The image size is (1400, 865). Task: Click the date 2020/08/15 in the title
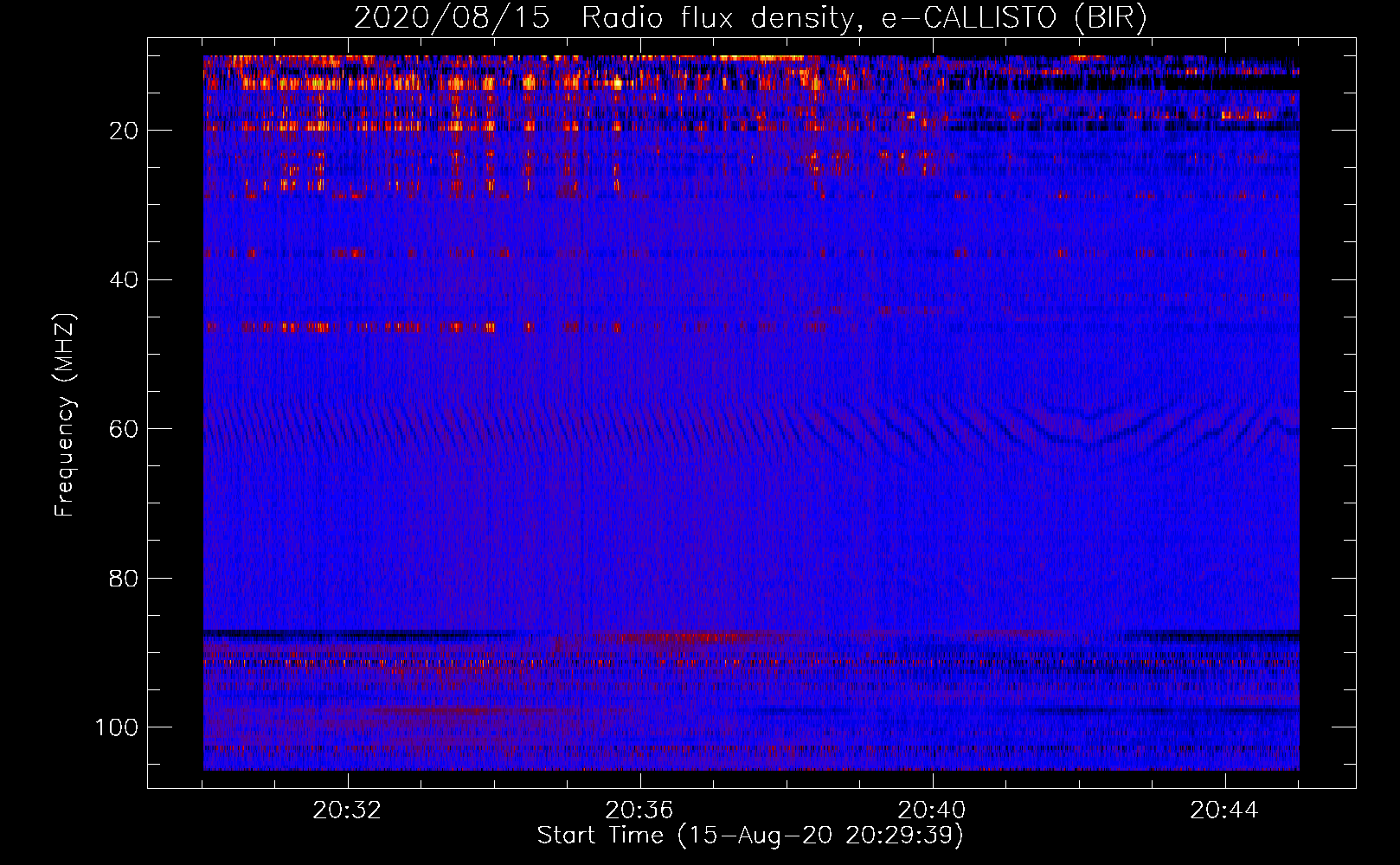[x=451, y=18]
